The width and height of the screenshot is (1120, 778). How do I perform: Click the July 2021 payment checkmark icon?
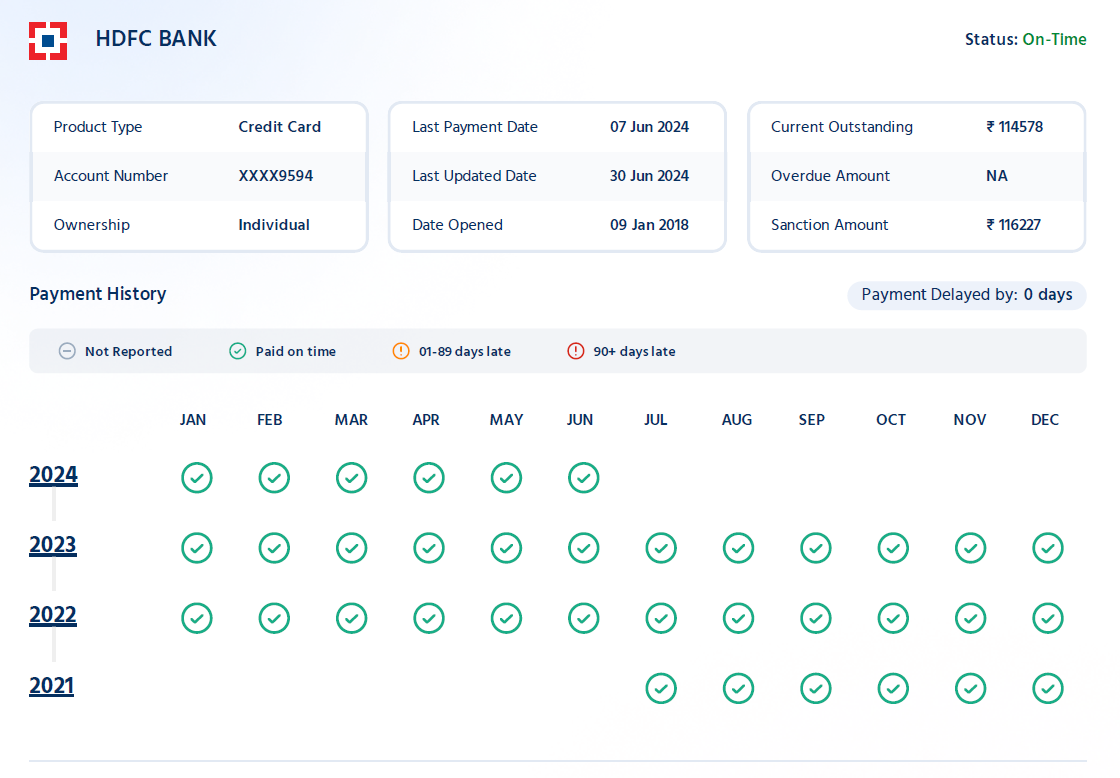click(661, 689)
